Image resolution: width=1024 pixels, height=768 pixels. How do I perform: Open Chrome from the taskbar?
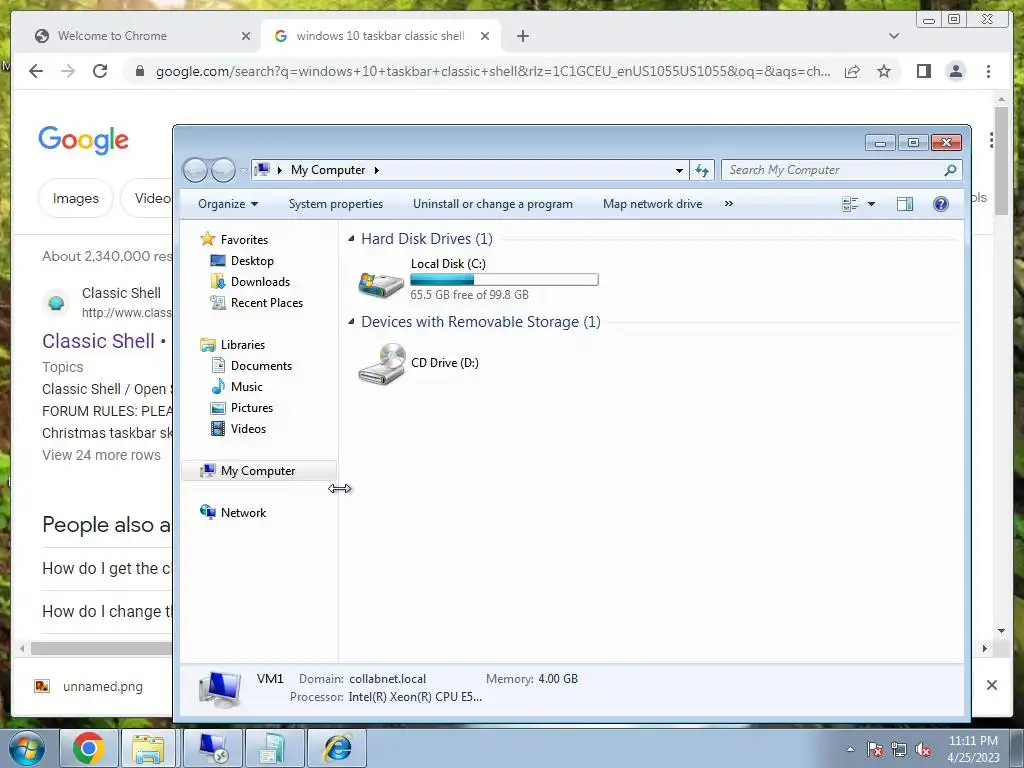(88, 748)
